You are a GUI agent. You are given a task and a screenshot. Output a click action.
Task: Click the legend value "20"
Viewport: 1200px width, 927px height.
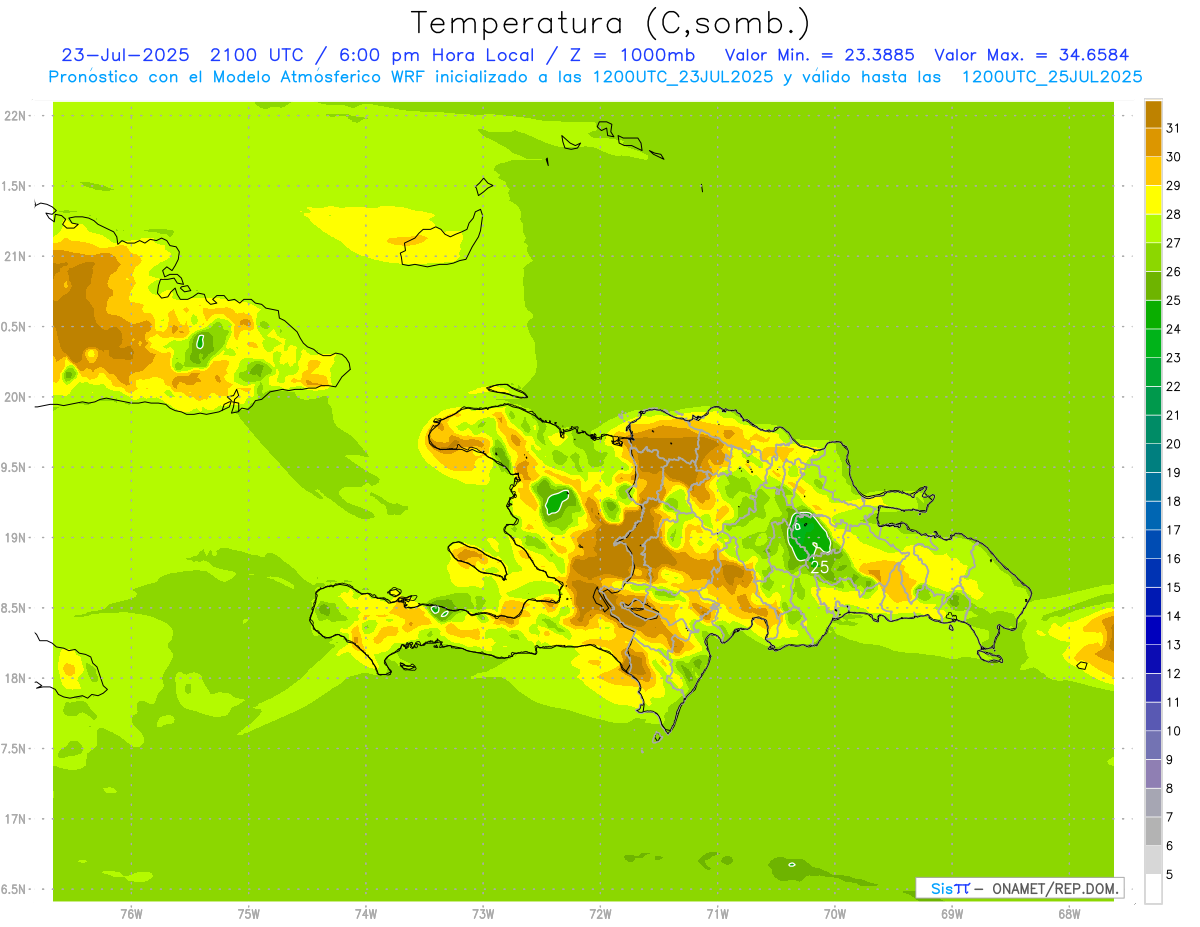coord(1174,444)
